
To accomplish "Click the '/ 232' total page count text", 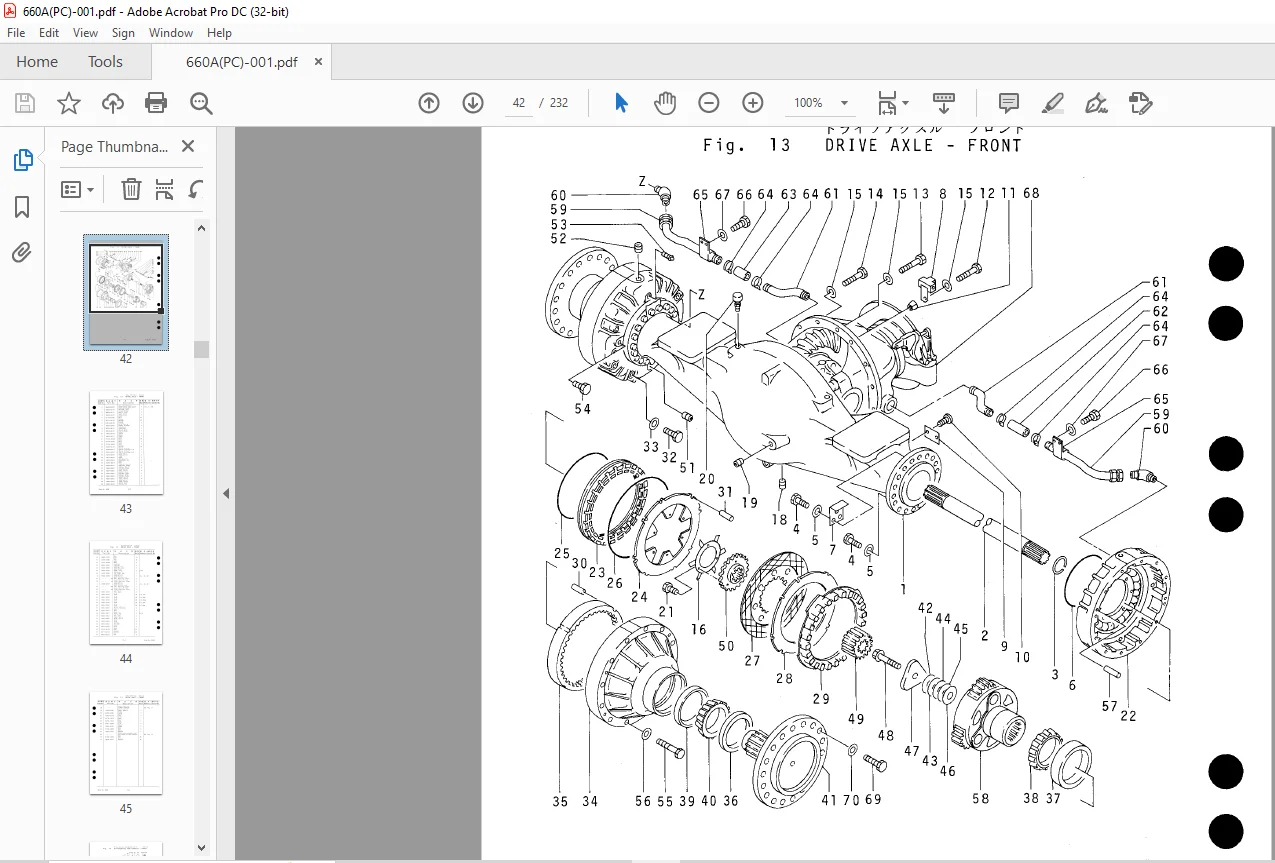I will 554,103.
